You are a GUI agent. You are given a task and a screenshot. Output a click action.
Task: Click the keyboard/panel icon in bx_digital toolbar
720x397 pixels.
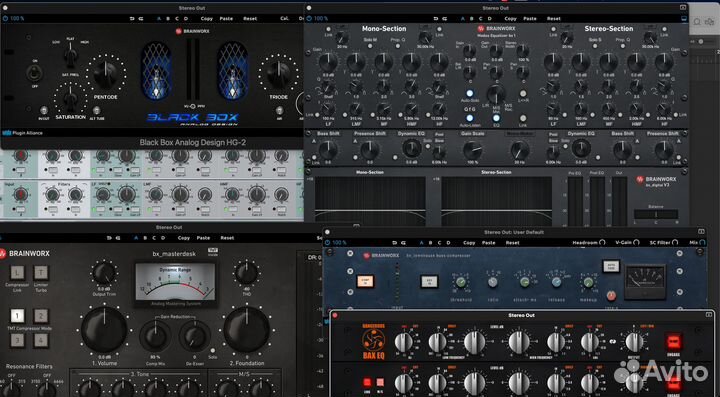point(684,19)
